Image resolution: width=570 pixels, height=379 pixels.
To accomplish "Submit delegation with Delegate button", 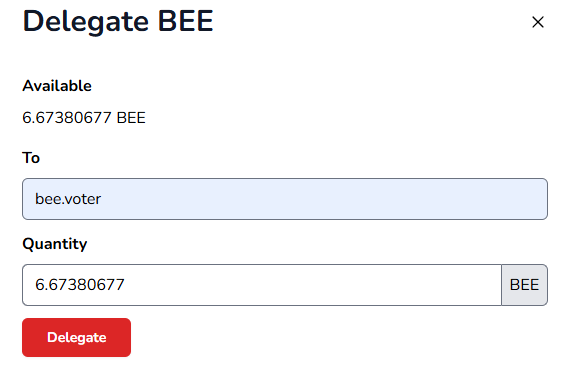I will (x=76, y=337).
